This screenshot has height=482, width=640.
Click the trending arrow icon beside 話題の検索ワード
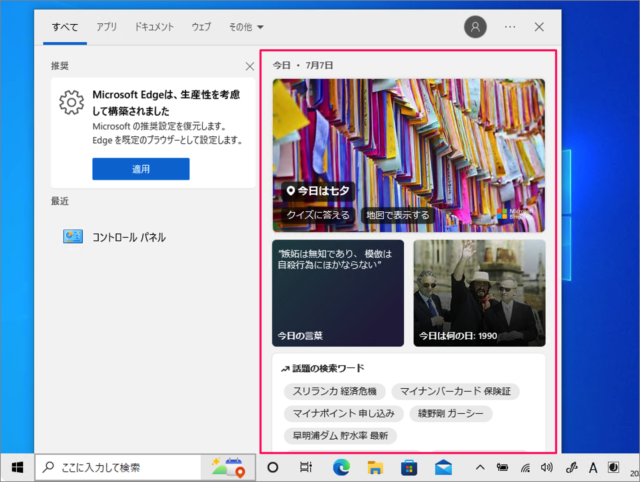pyautogui.click(x=285, y=369)
